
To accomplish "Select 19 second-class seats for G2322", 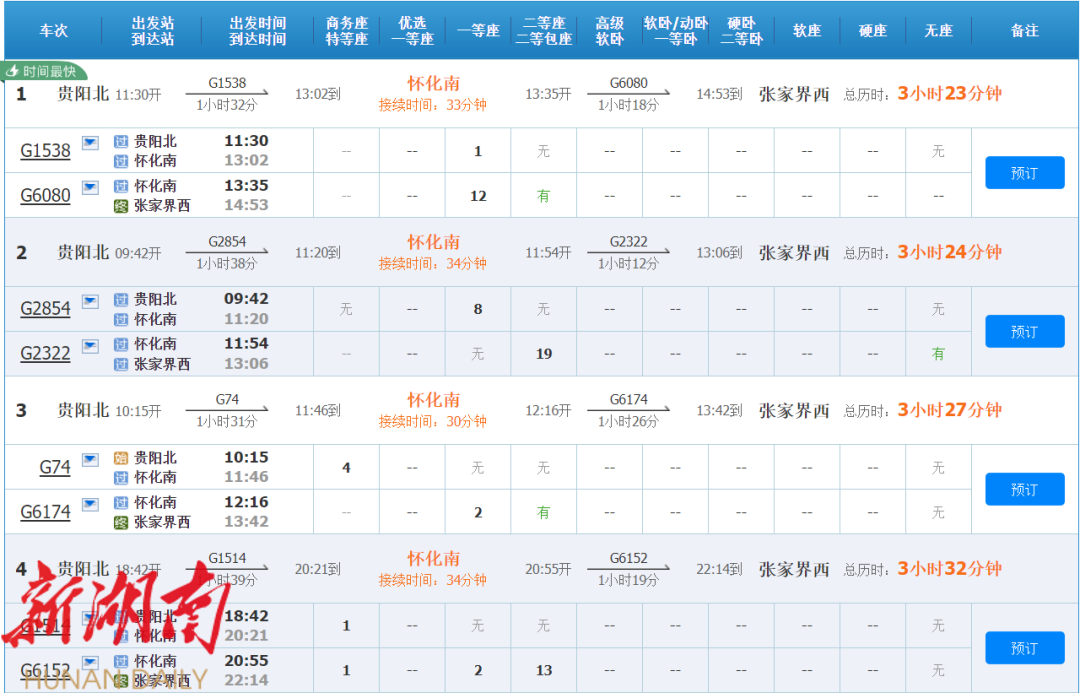I will click(543, 354).
